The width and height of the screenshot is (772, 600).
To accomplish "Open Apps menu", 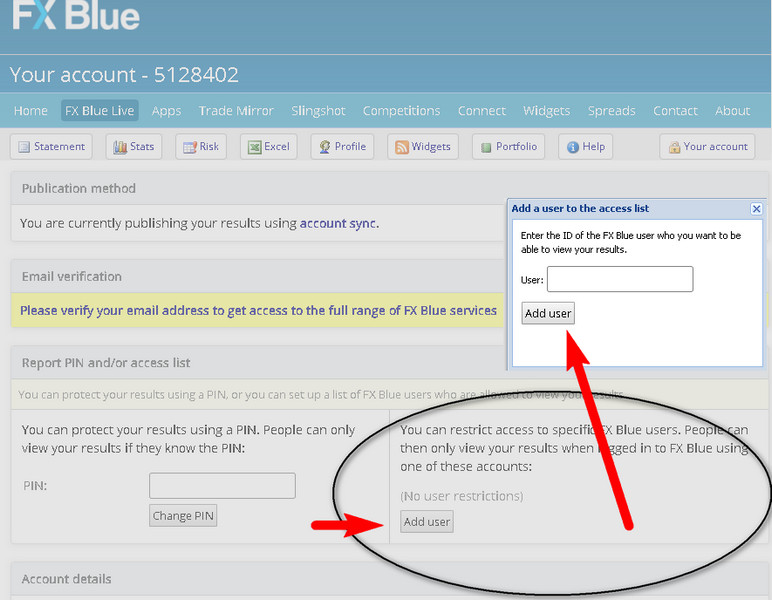I will click(166, 111).
